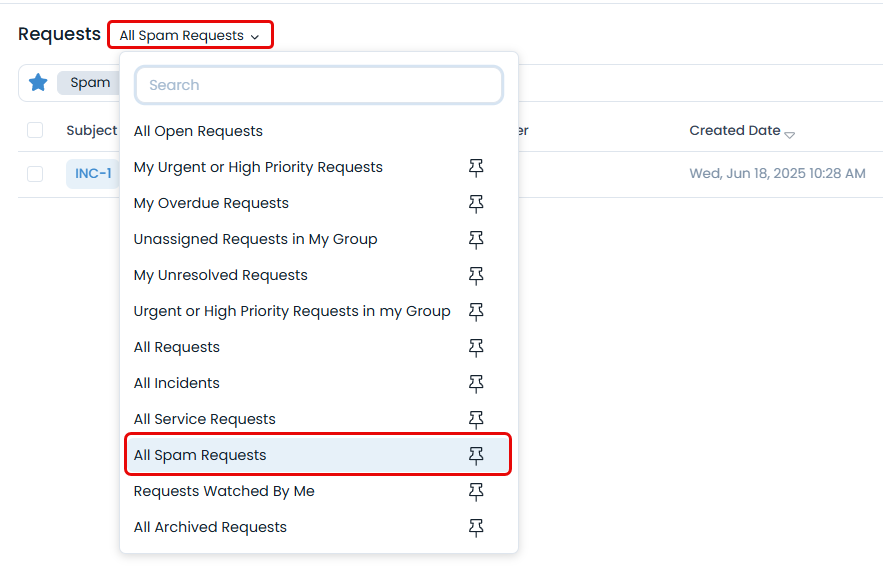The image size is (883, 585).
Task: Toggle the select-all checkbox in table header
Action: coord(35,130)
